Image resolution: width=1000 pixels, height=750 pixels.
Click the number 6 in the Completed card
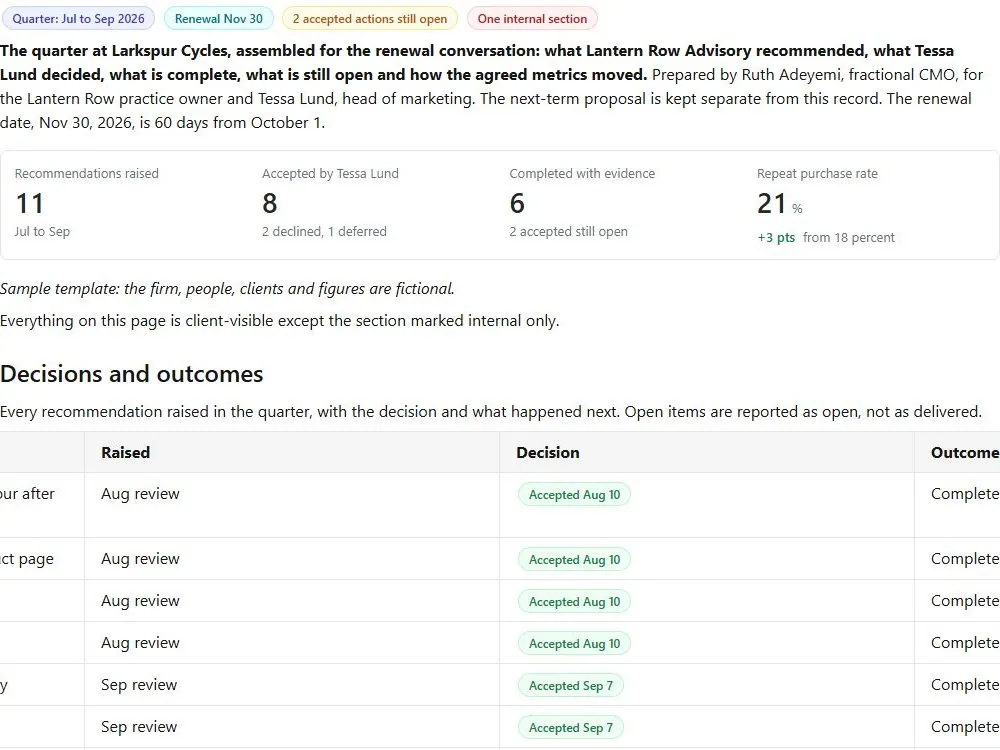[517, 203]
